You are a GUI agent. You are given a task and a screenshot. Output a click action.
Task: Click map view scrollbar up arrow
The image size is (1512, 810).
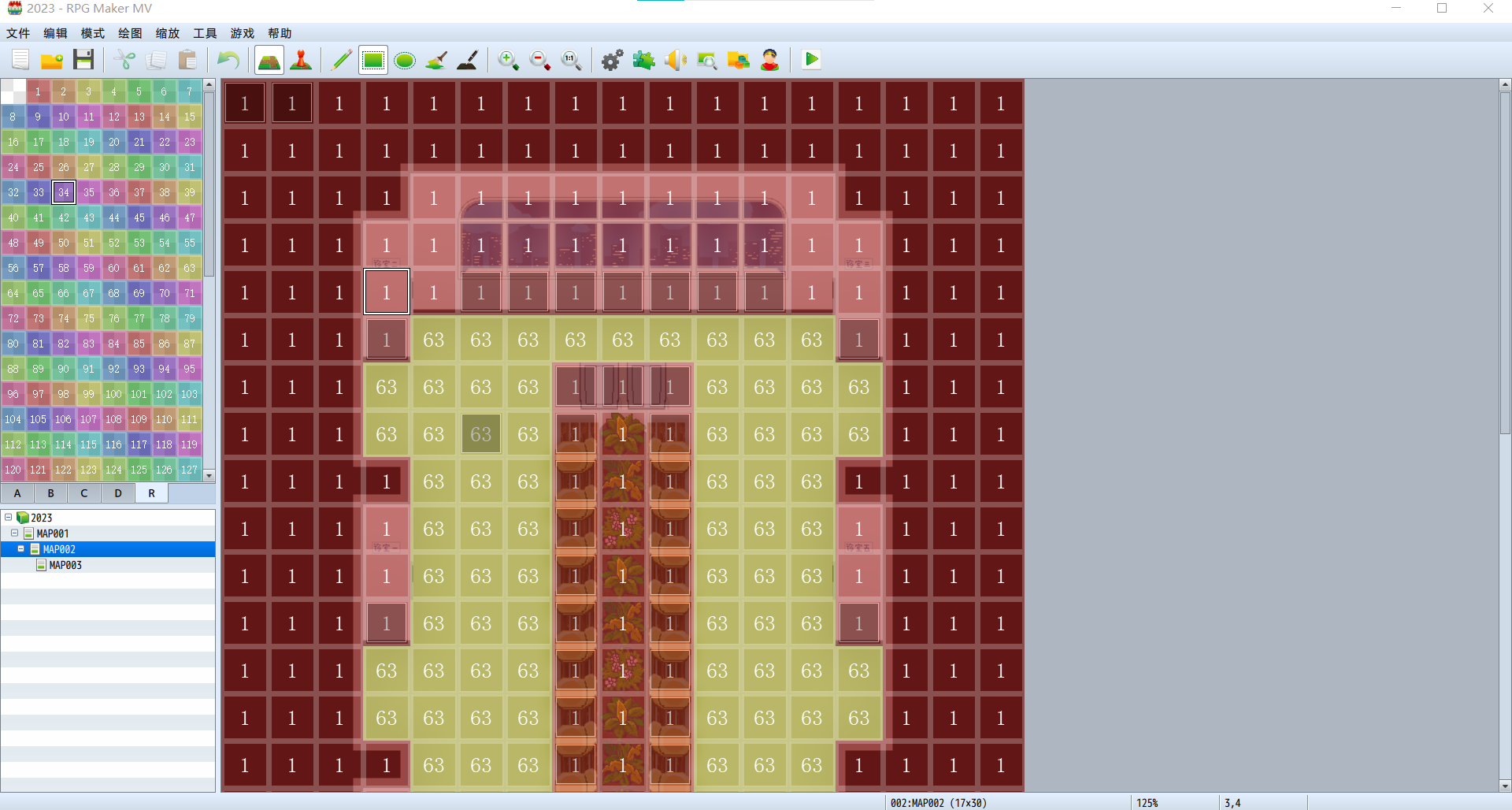[1505, 84]
